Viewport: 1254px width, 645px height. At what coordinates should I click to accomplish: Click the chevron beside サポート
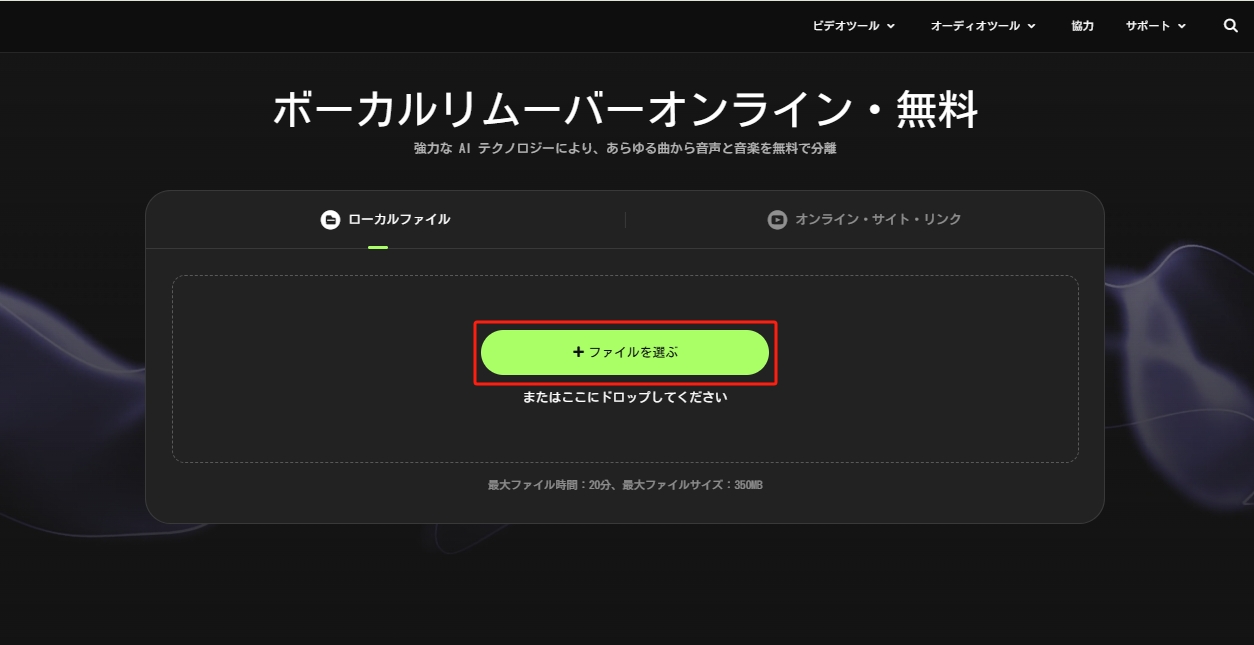click(x=1180, y=25)
